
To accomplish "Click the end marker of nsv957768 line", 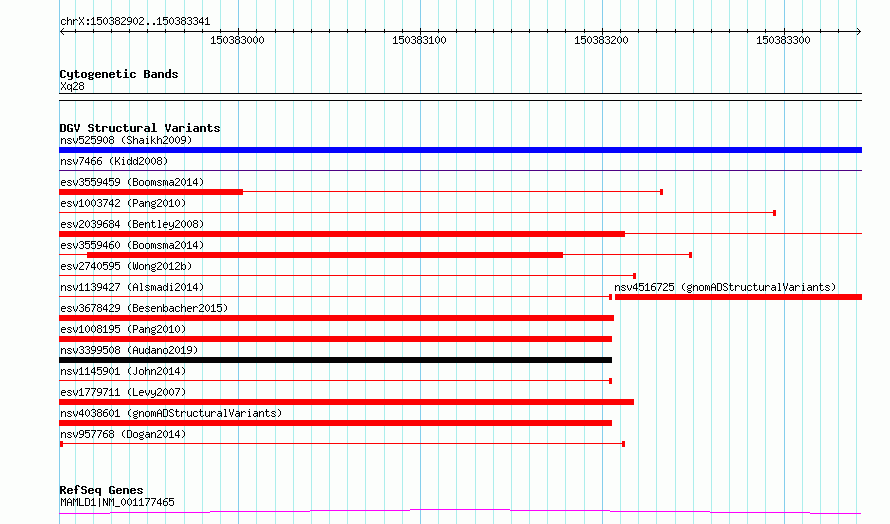I will 624,444.
